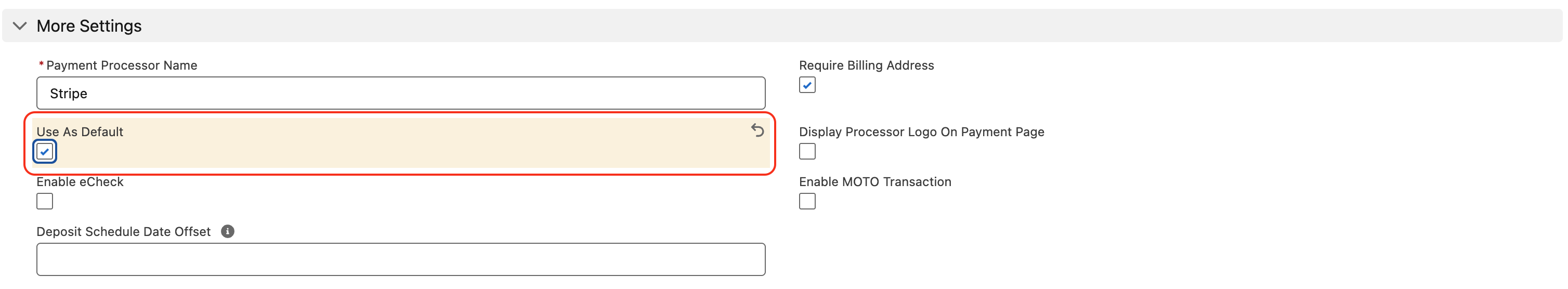The width and height of the screenshot is (1568, 289).
Task: Click the Payment Processor Name label
Action: coord(122,65)
